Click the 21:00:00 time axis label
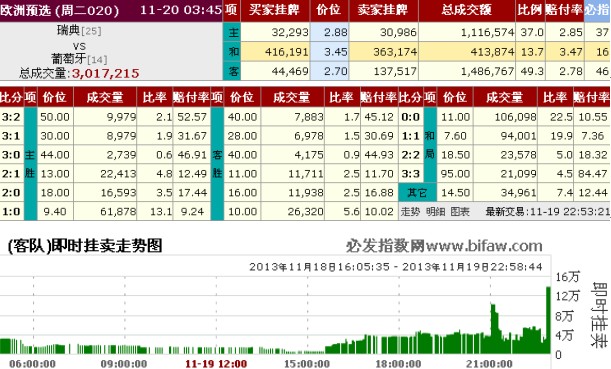 (x=489, y=364)
